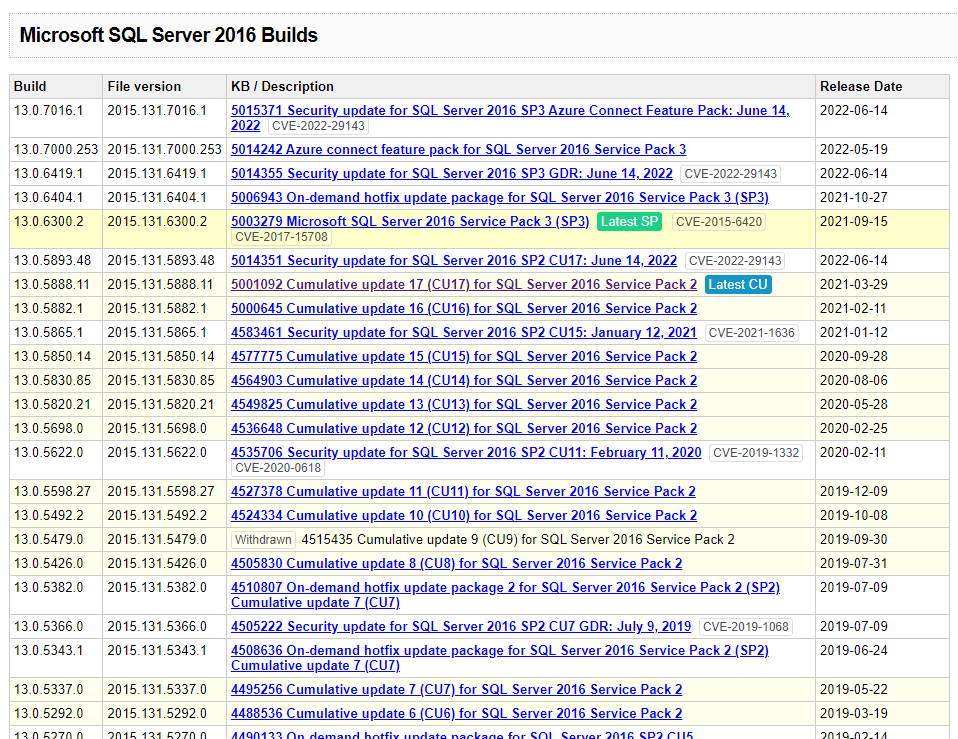
Task: Open 5014351 Security update SP2 CU17 link
Action: (454, 261)
